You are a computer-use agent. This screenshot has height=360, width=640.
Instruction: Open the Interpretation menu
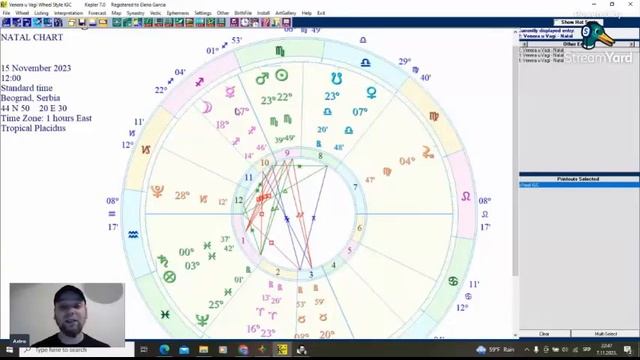coord(68,13)
